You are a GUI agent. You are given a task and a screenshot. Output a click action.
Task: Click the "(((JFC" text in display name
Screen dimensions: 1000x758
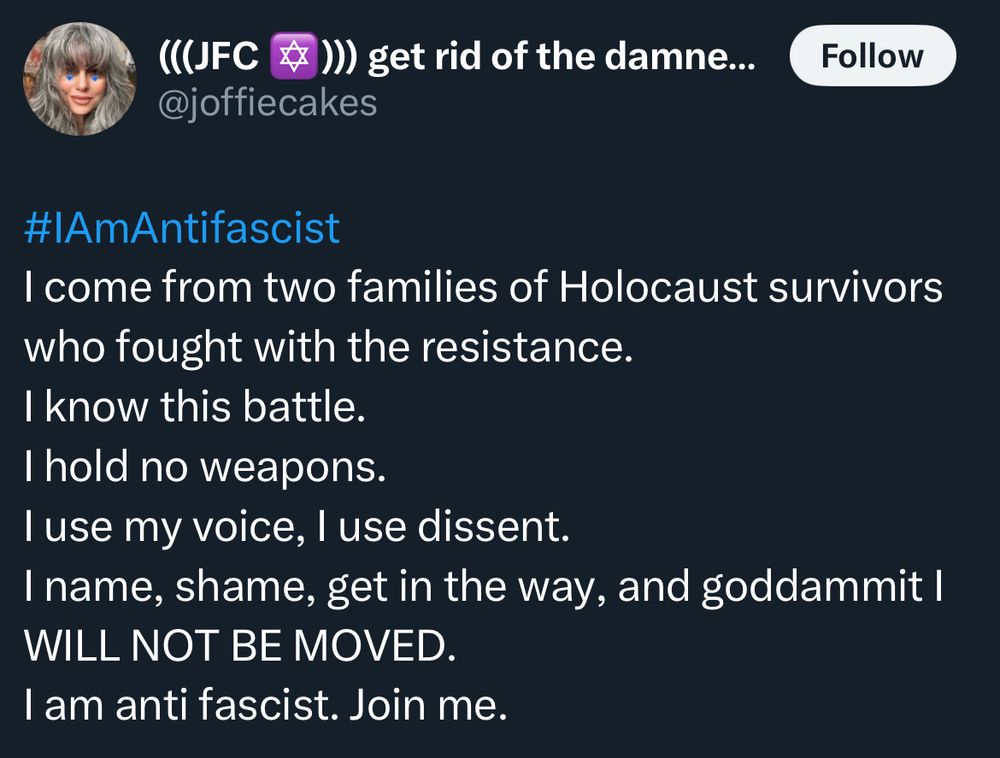coord(208,58)
